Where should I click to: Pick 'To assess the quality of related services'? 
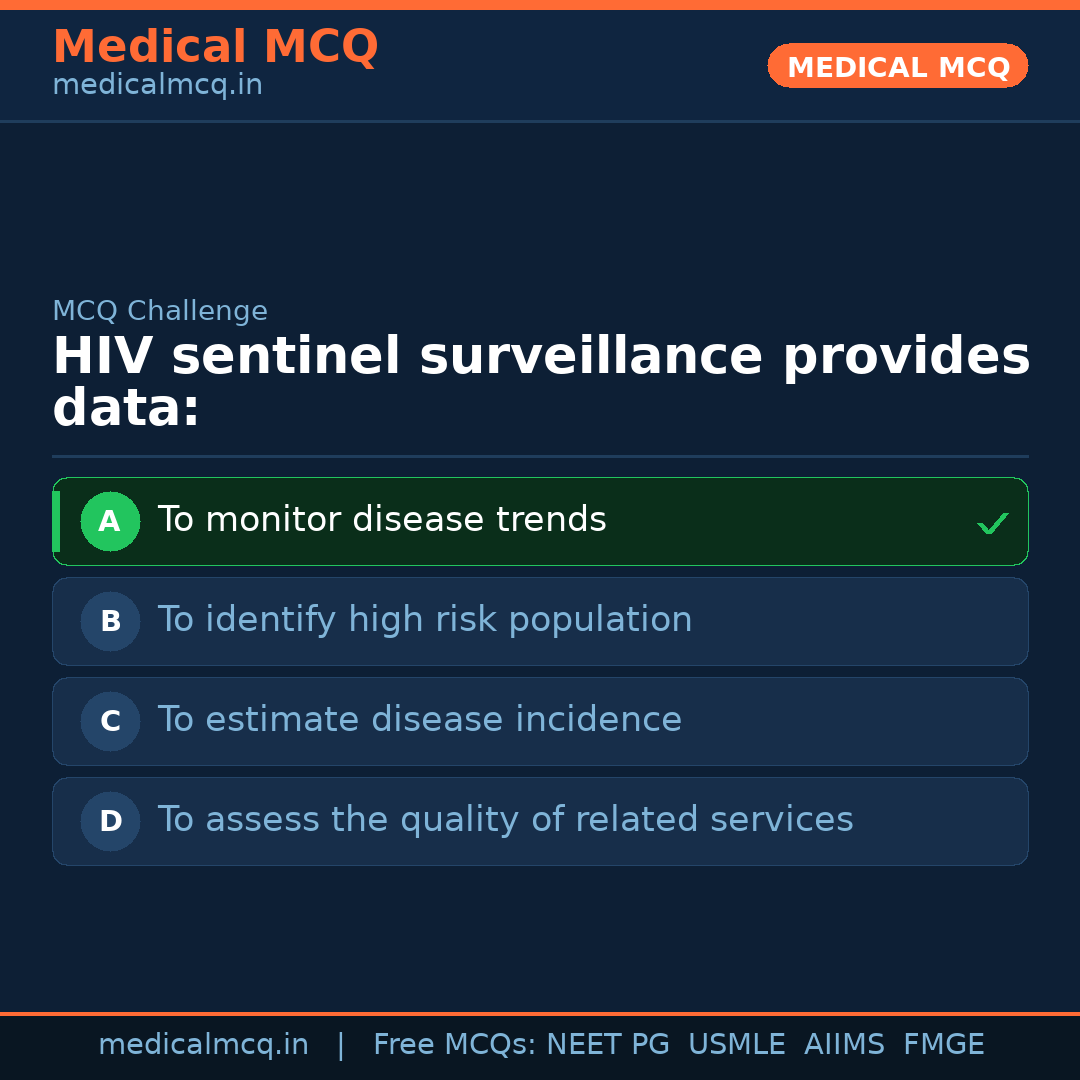click(505, 820)
